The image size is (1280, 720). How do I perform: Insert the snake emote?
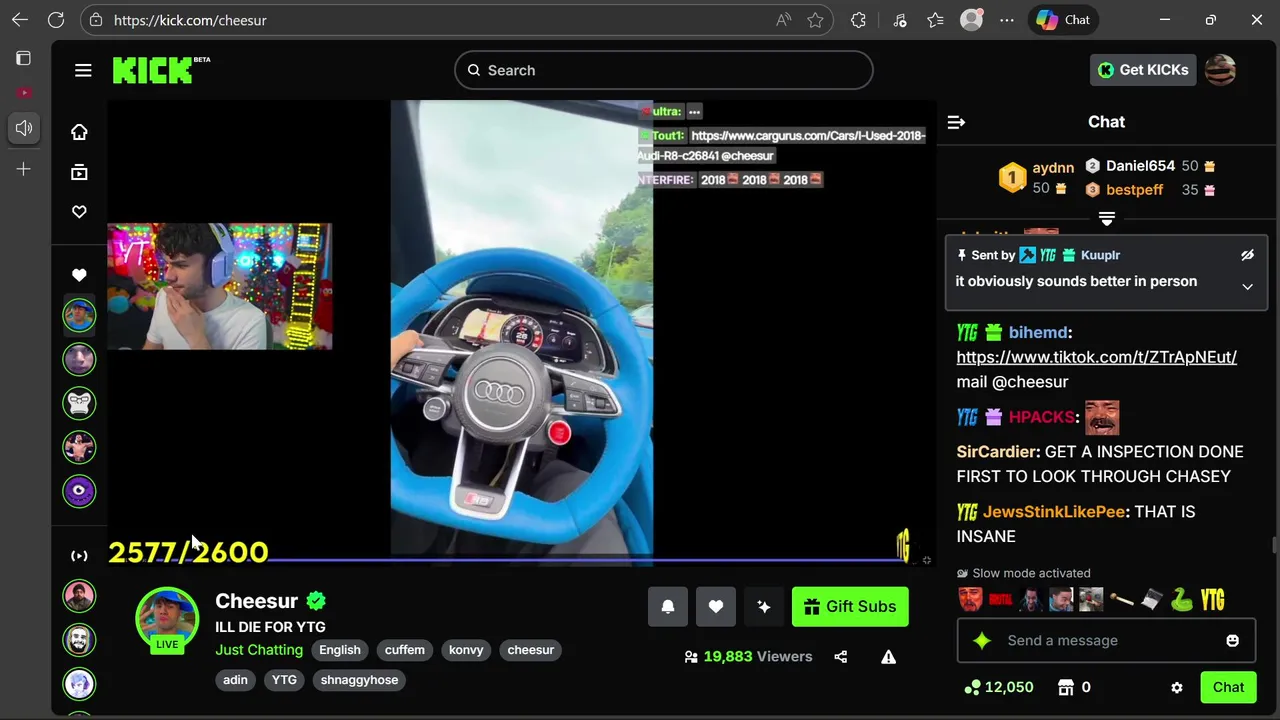point(1181,600)
